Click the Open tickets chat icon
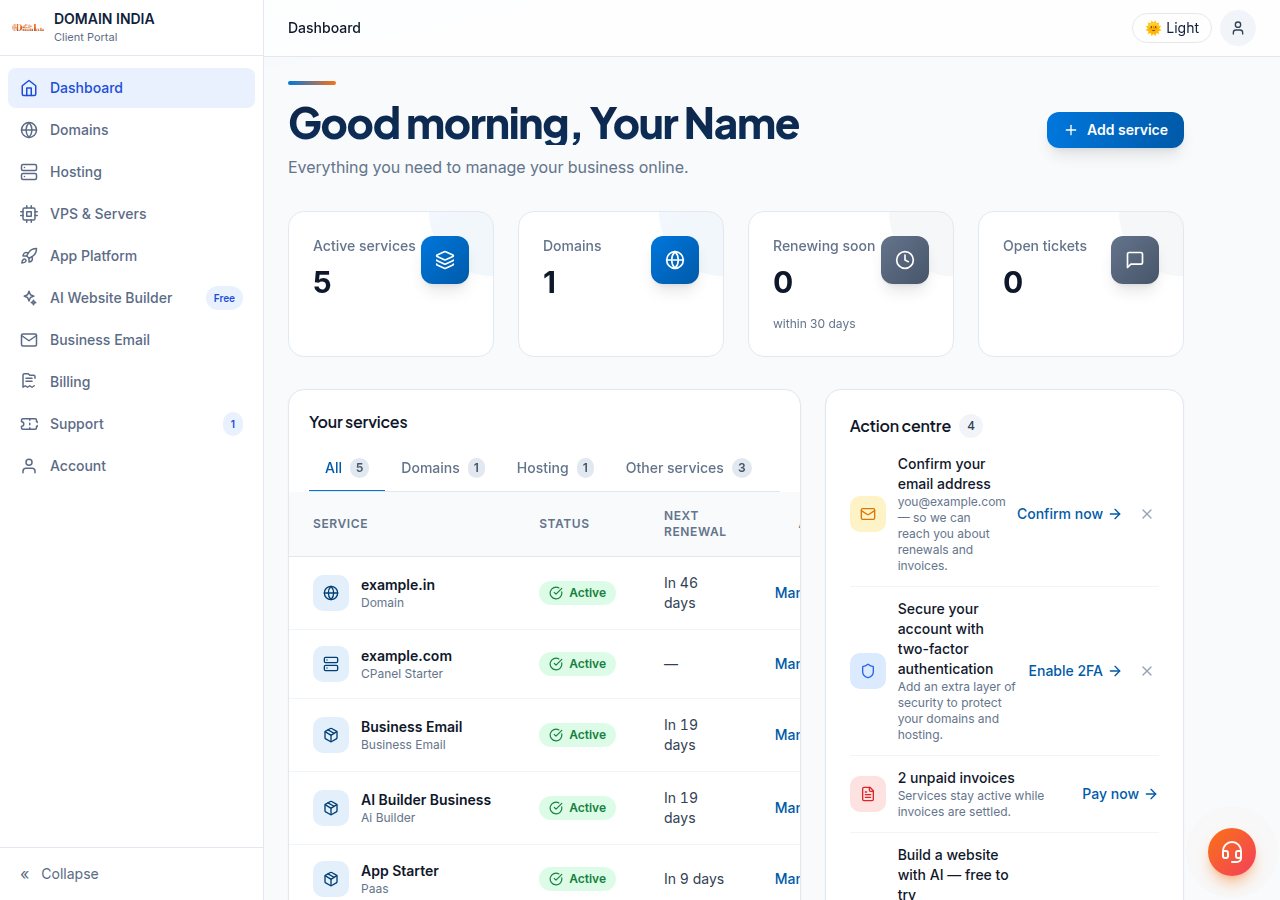 1135,260
